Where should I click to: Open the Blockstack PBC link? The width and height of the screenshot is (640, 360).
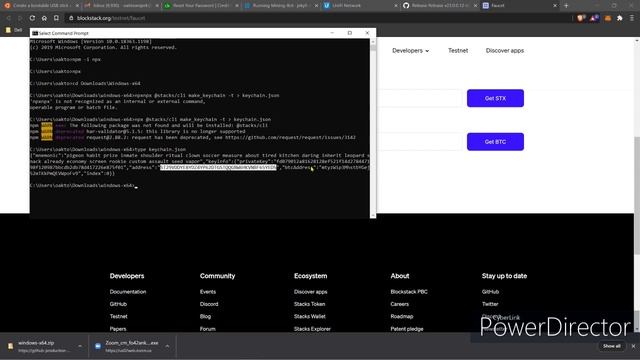click(x=409, y=292)
